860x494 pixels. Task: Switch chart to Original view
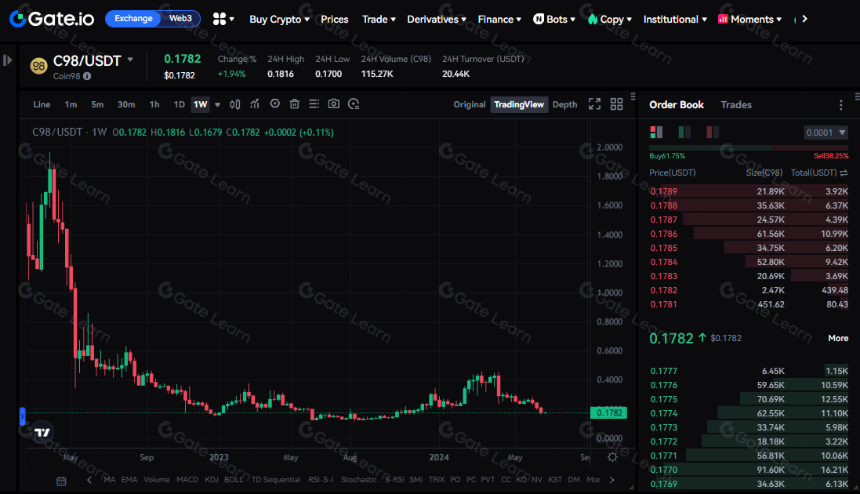tap(469, 105)
